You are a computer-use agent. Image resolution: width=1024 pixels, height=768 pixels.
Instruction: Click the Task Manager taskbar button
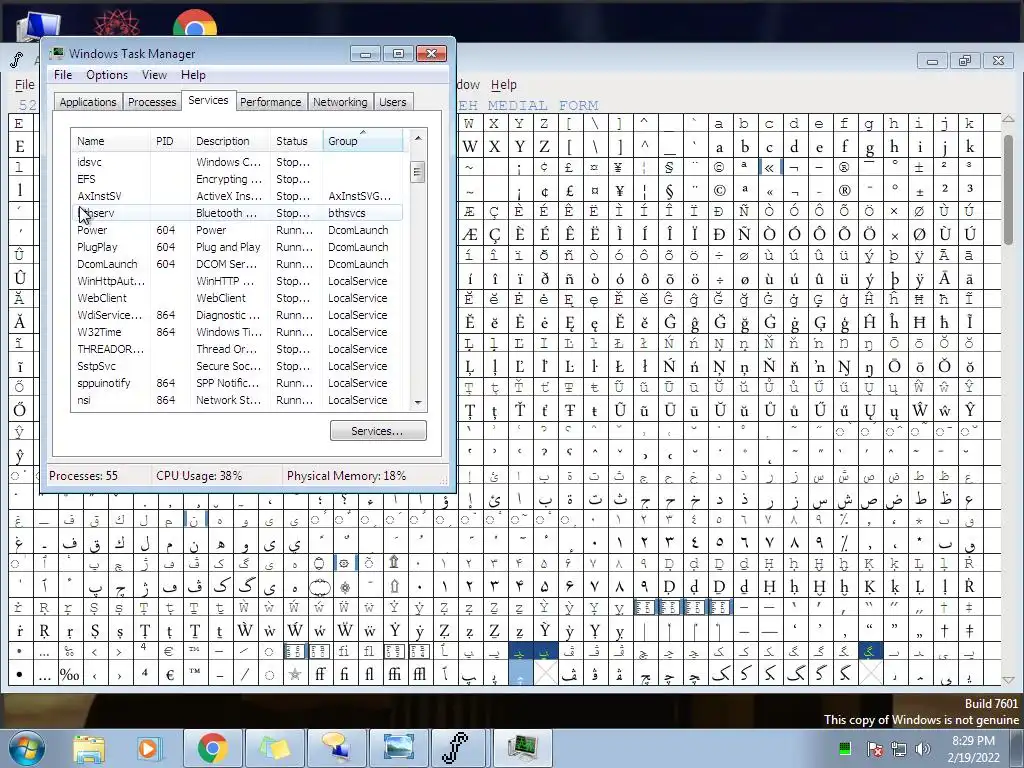click(x=522, y=748)
